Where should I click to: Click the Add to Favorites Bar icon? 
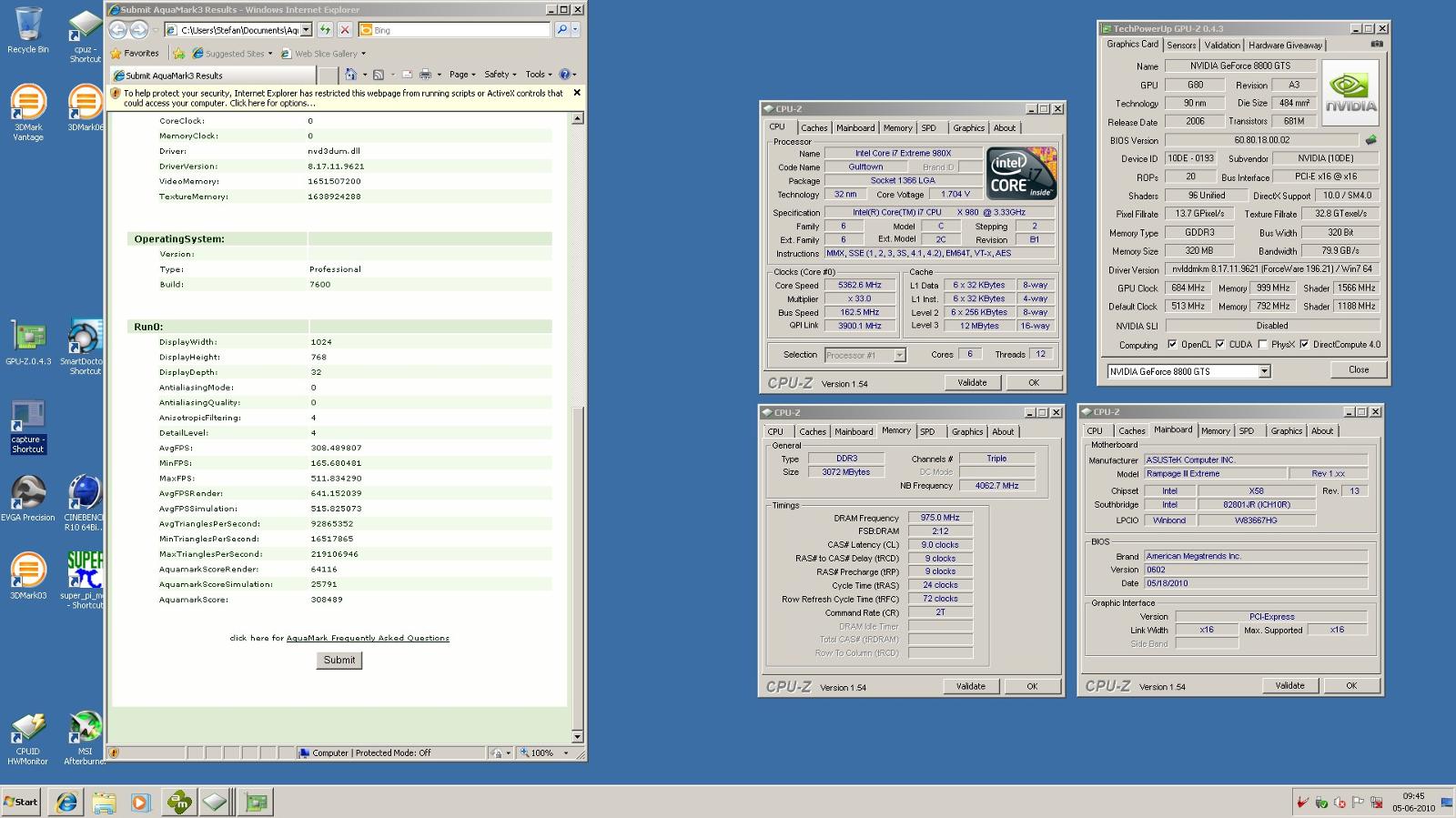(179, 54)
